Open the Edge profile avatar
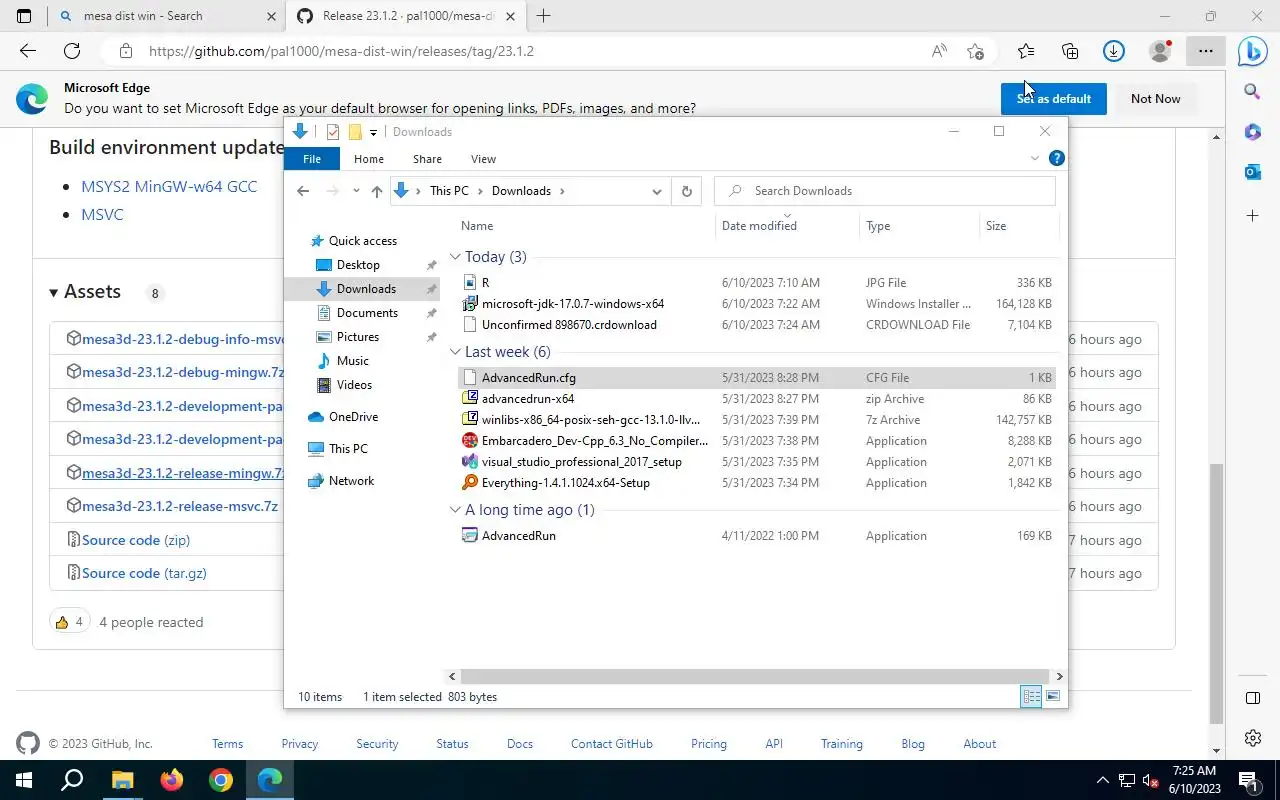 (x=1160, y=51)
